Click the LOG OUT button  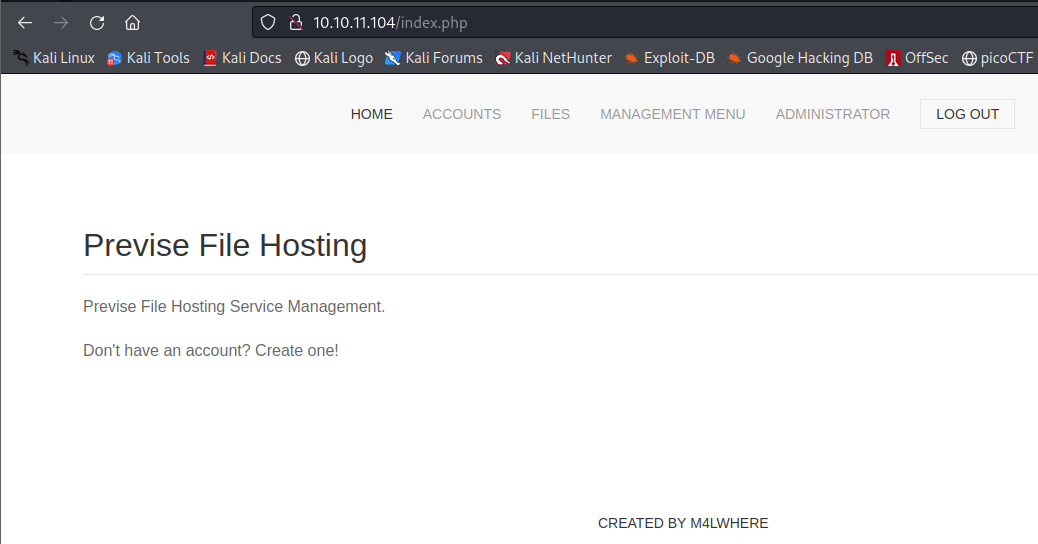pos(967,114)
